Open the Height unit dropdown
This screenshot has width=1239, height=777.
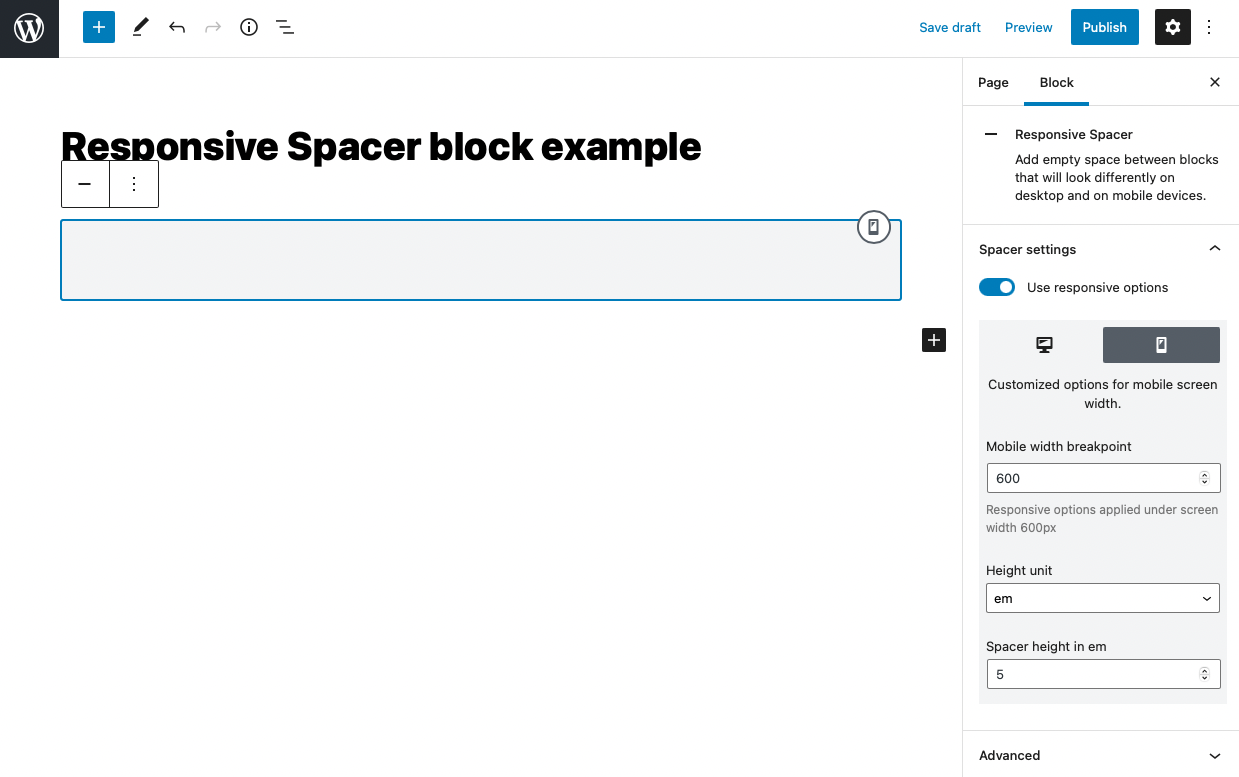point(1102,598)
